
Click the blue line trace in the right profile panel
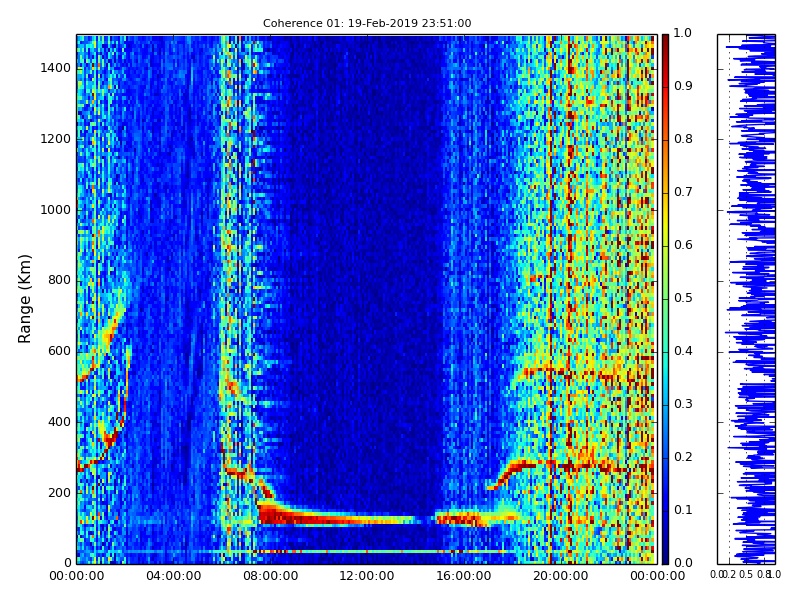tap(754, 299)
